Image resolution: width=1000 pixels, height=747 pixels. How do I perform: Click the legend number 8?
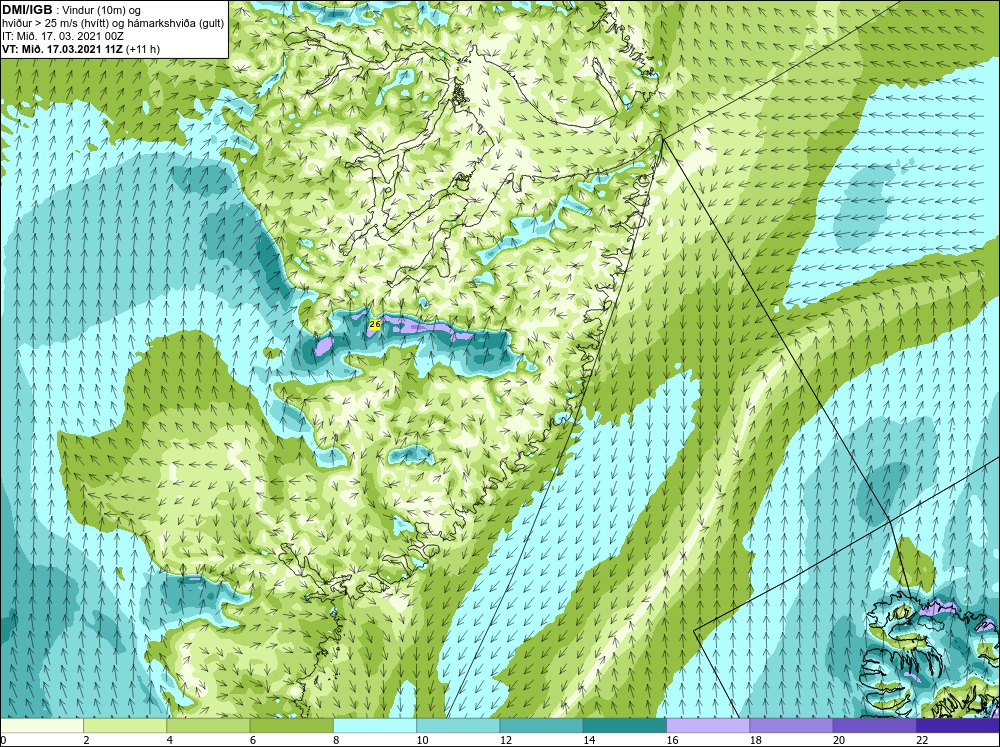[x=336, y=740]
